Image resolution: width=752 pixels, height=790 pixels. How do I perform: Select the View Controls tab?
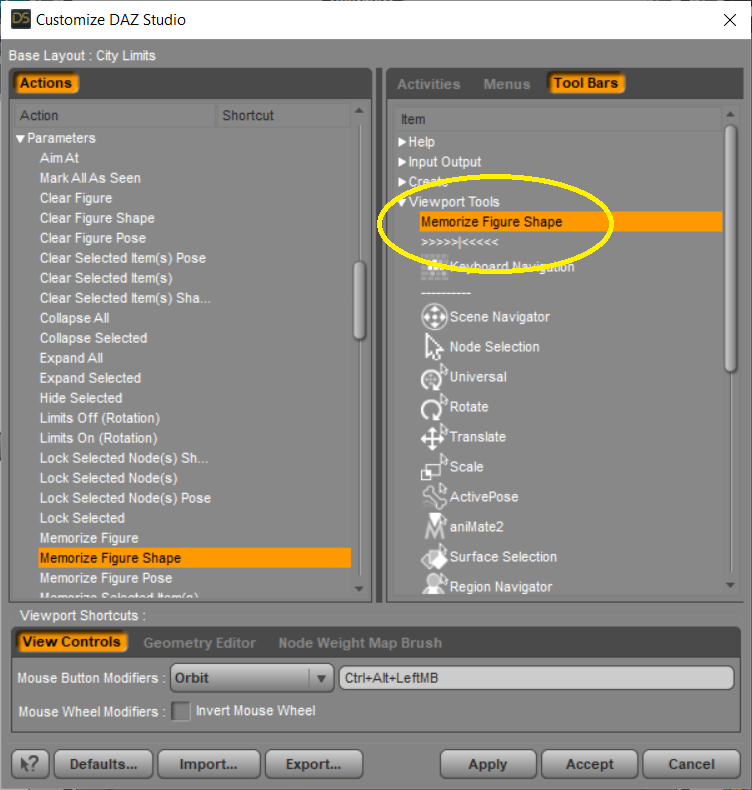71,642
